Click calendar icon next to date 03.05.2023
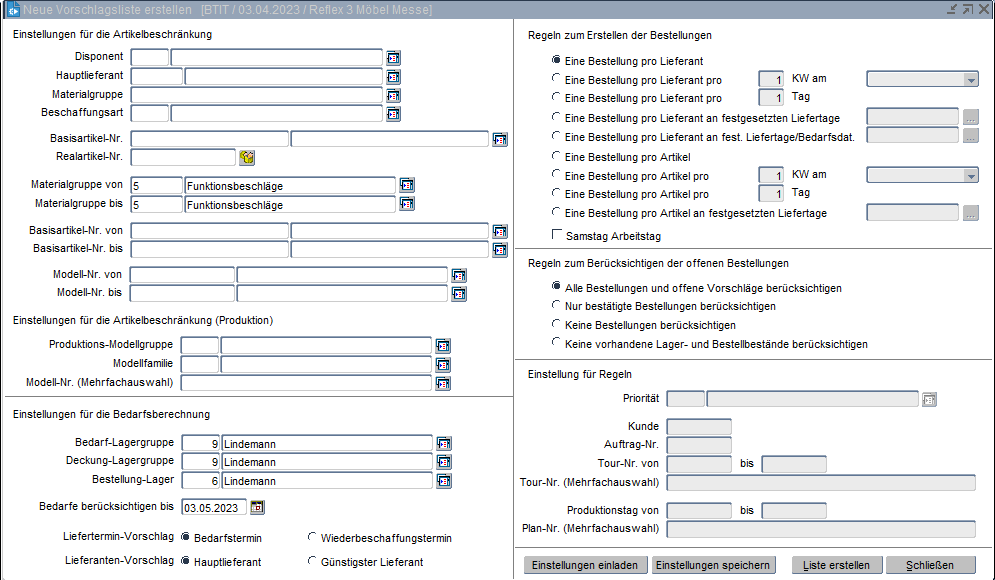The image size is (995, 580). click(x=257, y=507)
